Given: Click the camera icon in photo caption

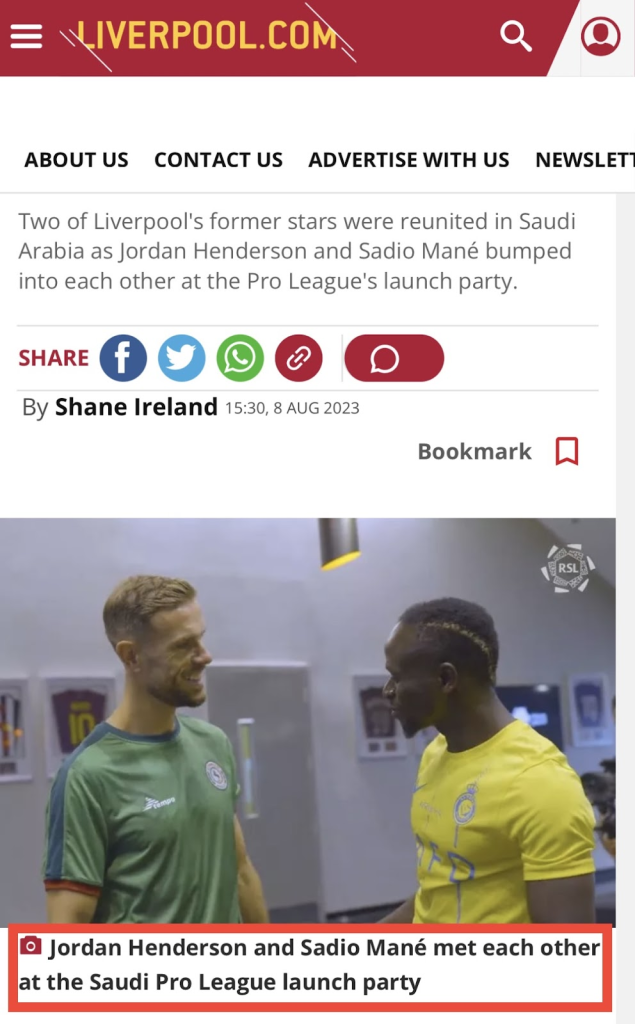Looking at the screenshot, I should [x=30, y=945].
